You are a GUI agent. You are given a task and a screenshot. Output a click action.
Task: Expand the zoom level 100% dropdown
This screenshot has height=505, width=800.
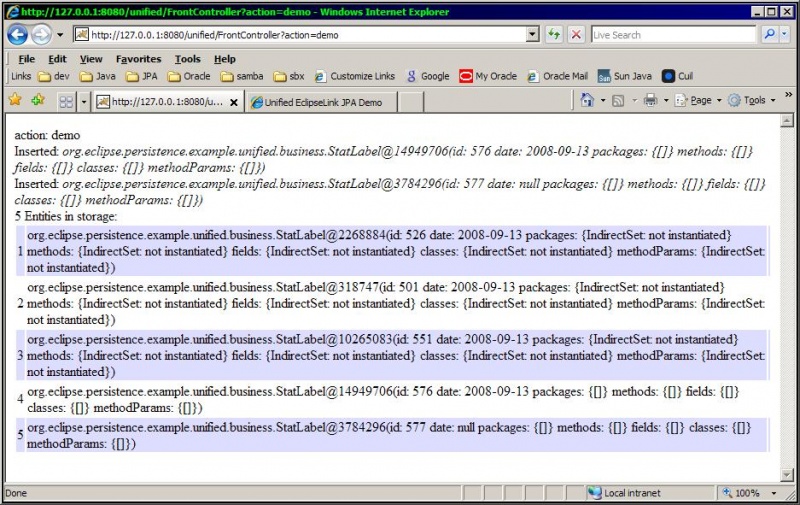point(774,493)
